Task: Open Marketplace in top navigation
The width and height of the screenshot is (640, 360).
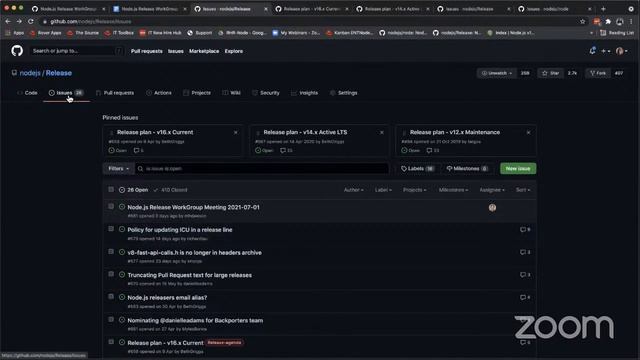Action: [204, 51]
